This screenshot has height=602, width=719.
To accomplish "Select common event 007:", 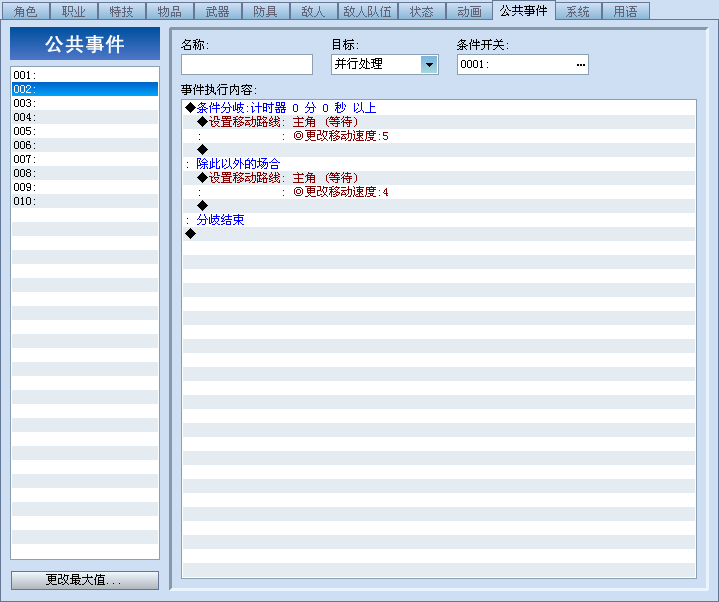I will pyautogui.click(x=85, y=159).
